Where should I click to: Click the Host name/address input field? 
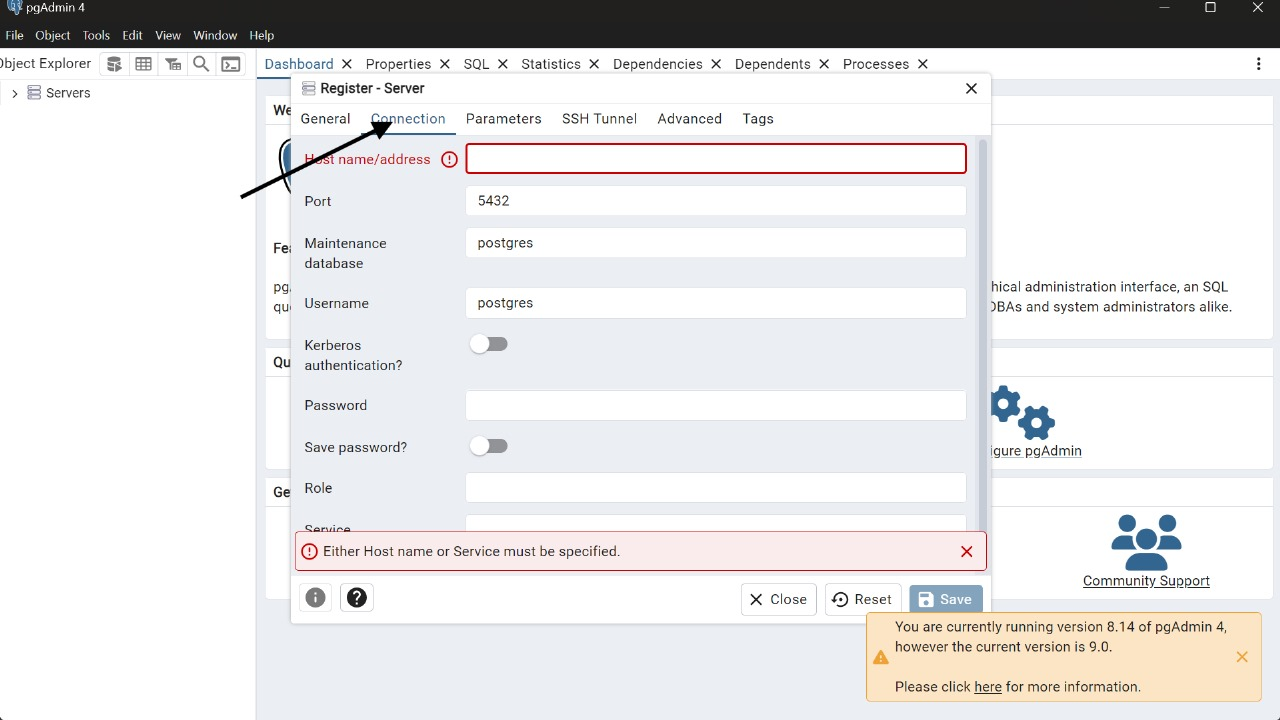click(716, 159)
